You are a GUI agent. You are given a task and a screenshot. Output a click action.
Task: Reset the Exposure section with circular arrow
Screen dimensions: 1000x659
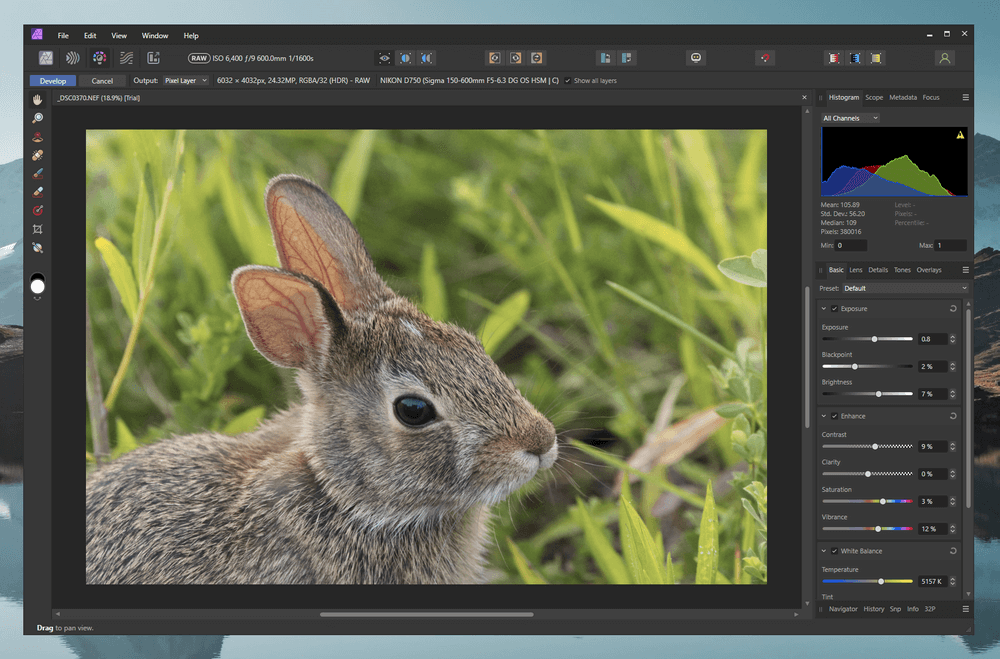[953, 309]
